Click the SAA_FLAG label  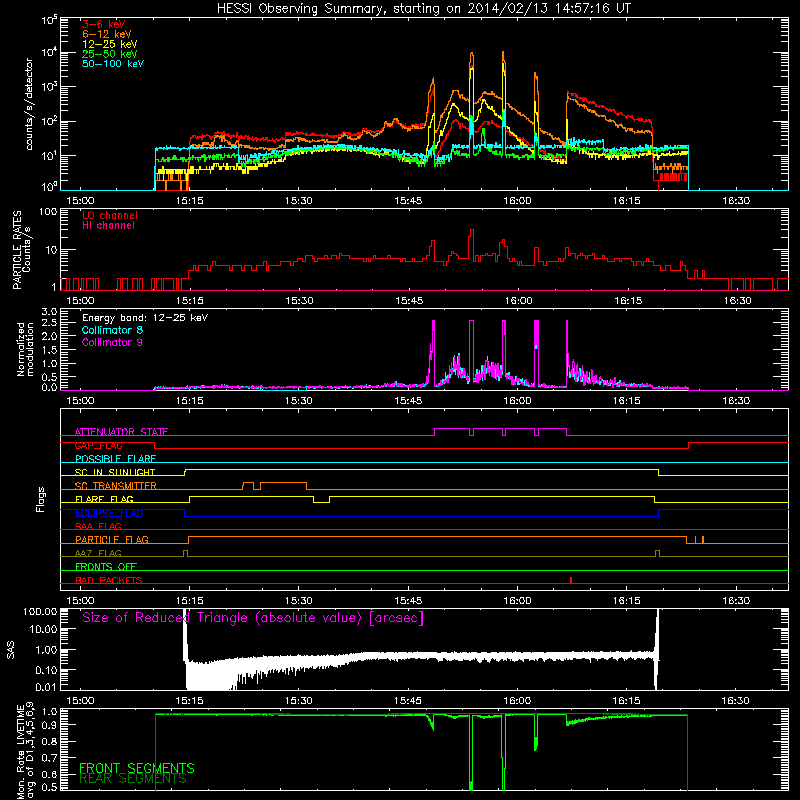coord(98,526)
